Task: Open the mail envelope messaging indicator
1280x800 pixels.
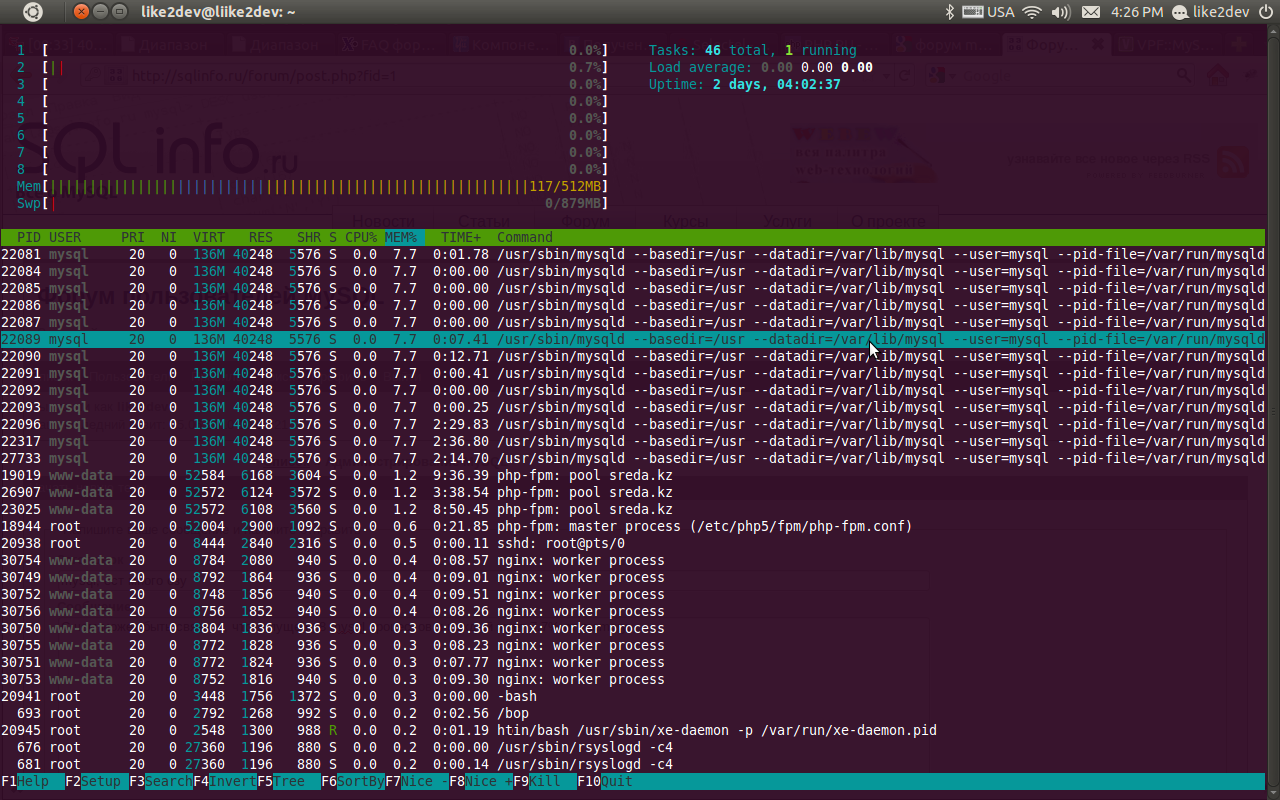Action: [x=1091, y=12]
